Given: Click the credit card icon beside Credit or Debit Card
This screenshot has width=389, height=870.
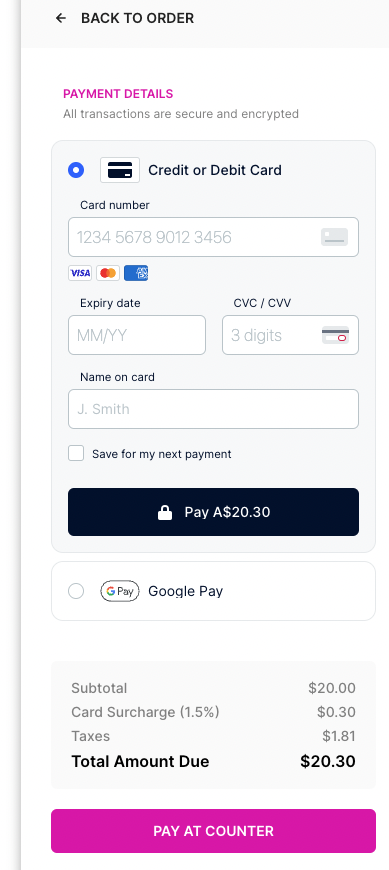Looking at the screenshot, I should coord(120,170).
